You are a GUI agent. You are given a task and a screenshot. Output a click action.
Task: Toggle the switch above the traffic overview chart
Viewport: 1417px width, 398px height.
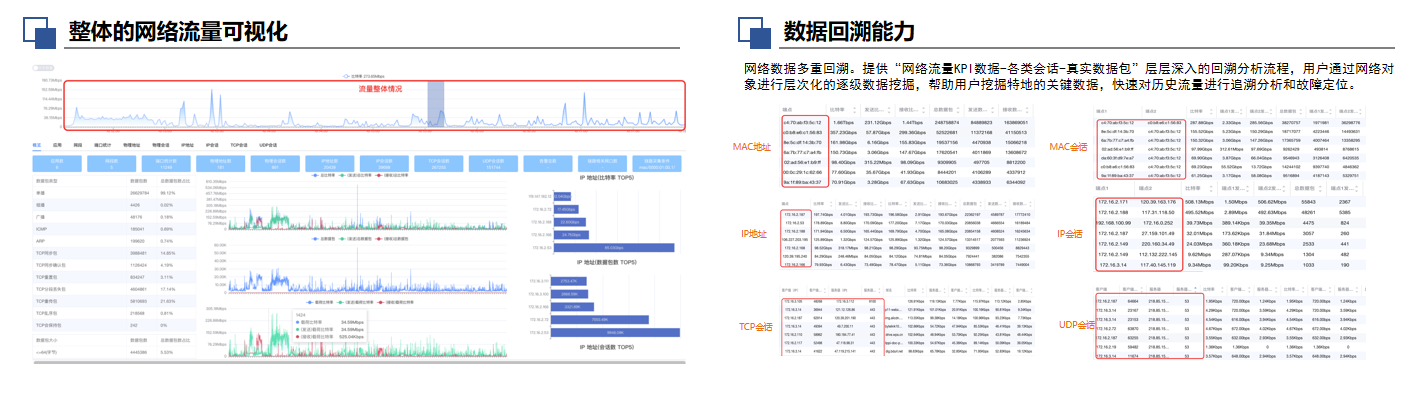click(42, 68)
